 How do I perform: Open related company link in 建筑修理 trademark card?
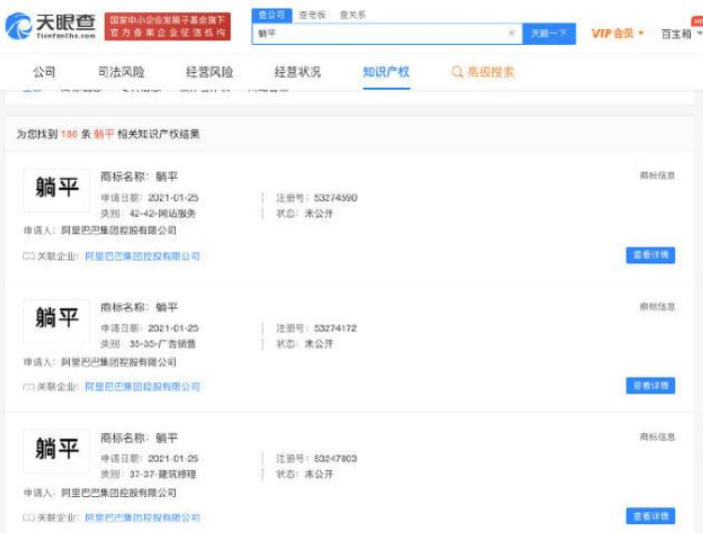tap(142, 517)
